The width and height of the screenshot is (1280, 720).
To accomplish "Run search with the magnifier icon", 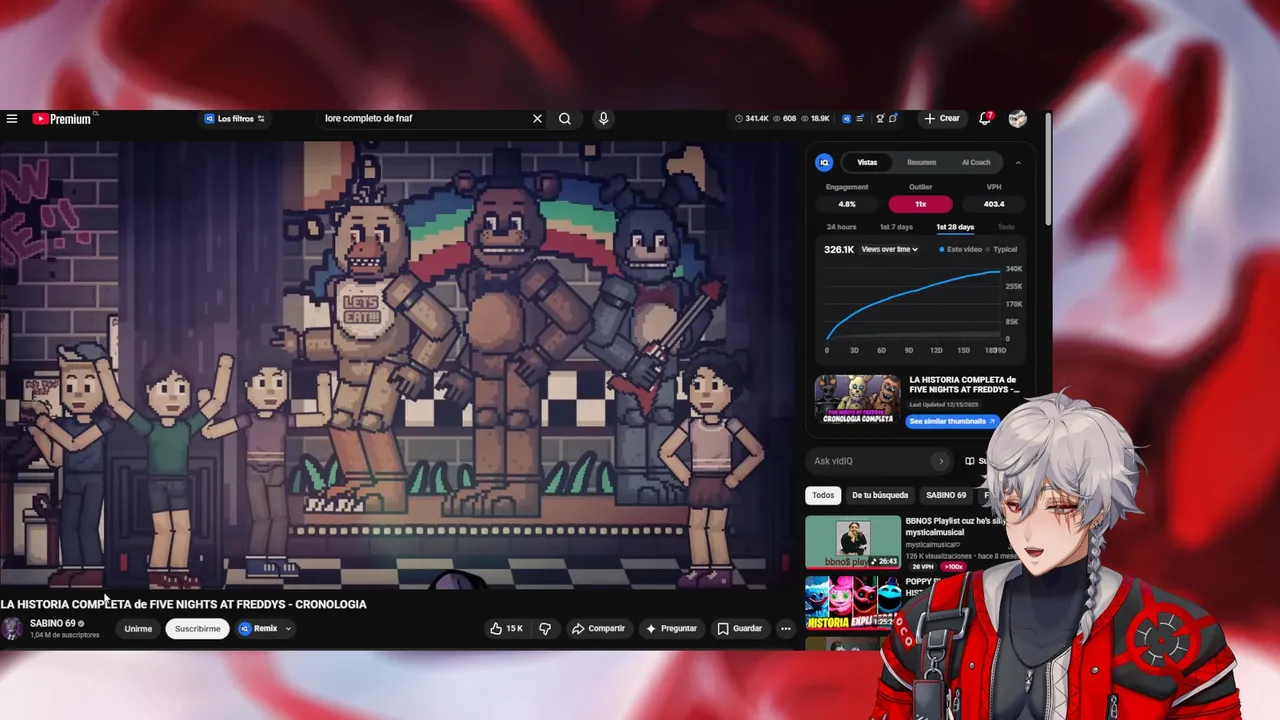I will pyautogui.click(x=565, y=118).
